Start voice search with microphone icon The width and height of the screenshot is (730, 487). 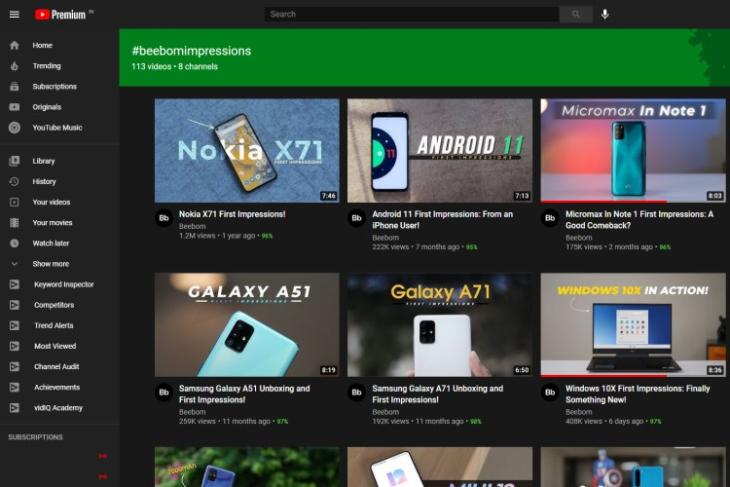605,14
